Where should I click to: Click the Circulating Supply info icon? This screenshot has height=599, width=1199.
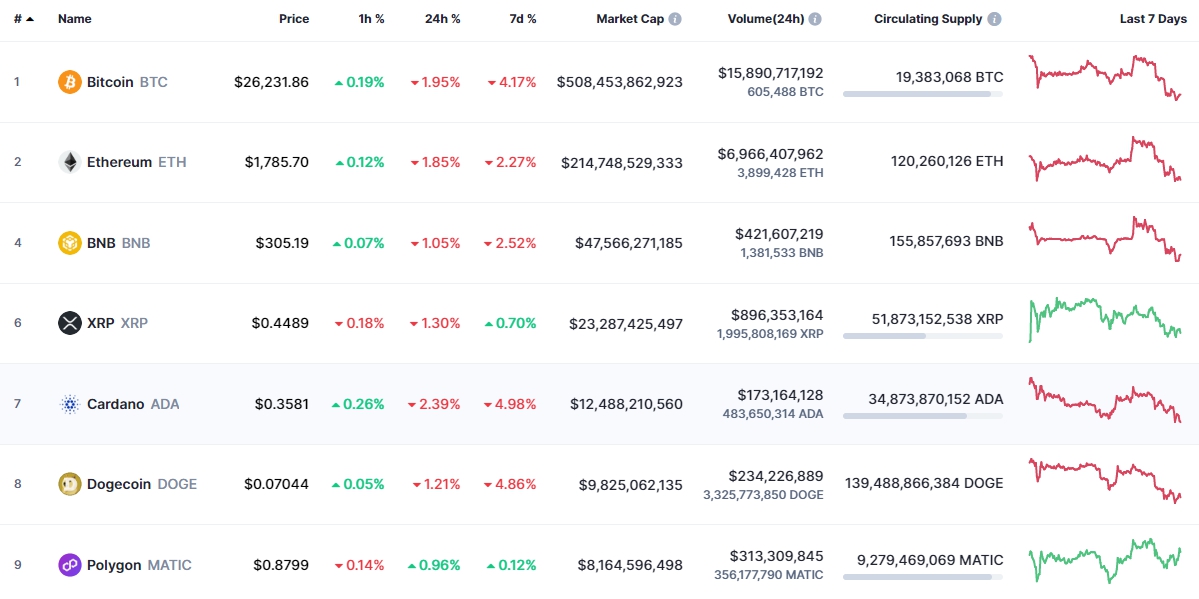(994, 19)
